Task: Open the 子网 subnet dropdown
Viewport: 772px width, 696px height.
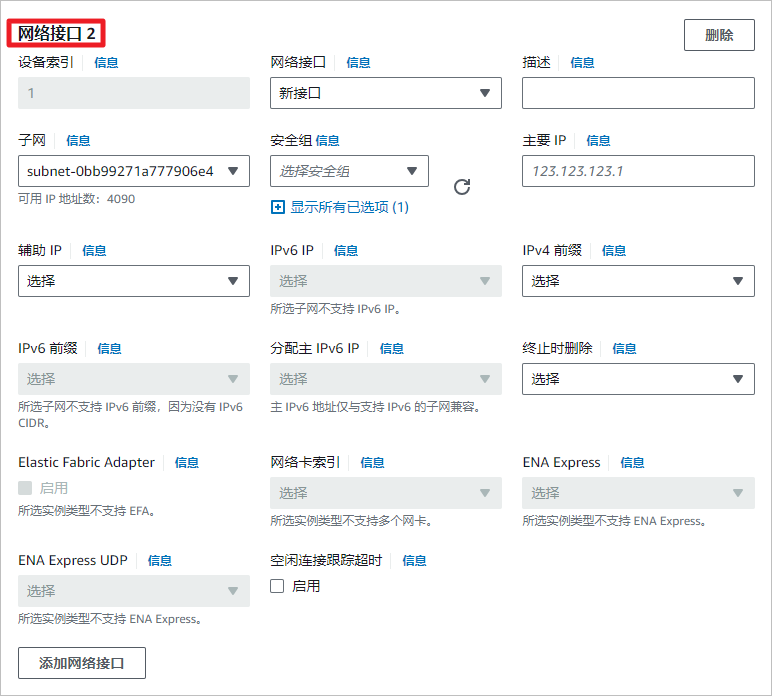Action: 134,171
